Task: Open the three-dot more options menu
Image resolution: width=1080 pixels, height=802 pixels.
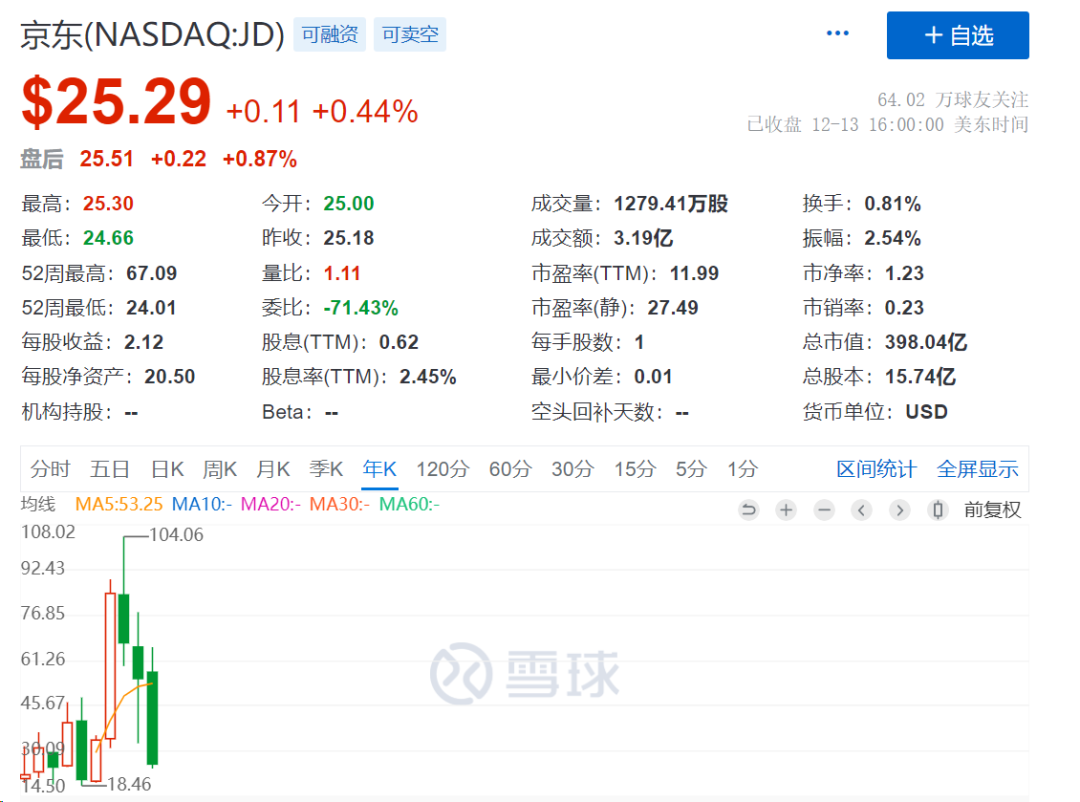Action: (837, 33)
